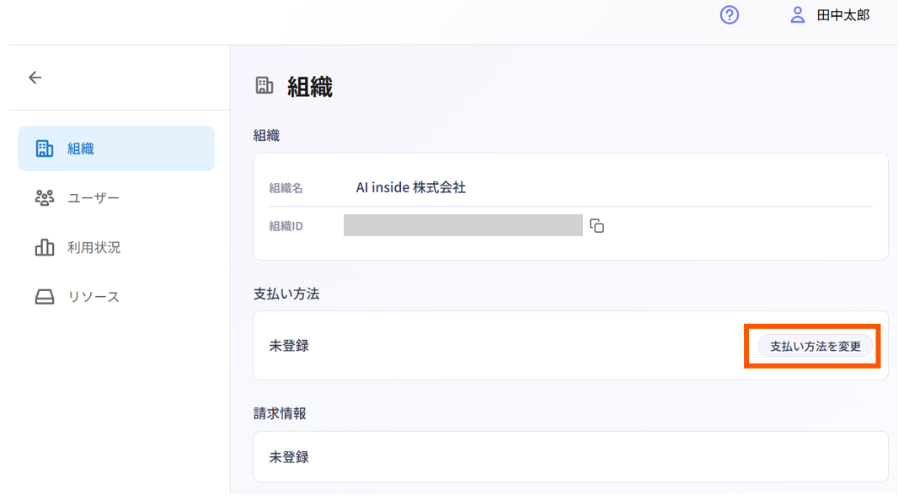
Task: Go back using the left arrow
Action: [35, 77]
